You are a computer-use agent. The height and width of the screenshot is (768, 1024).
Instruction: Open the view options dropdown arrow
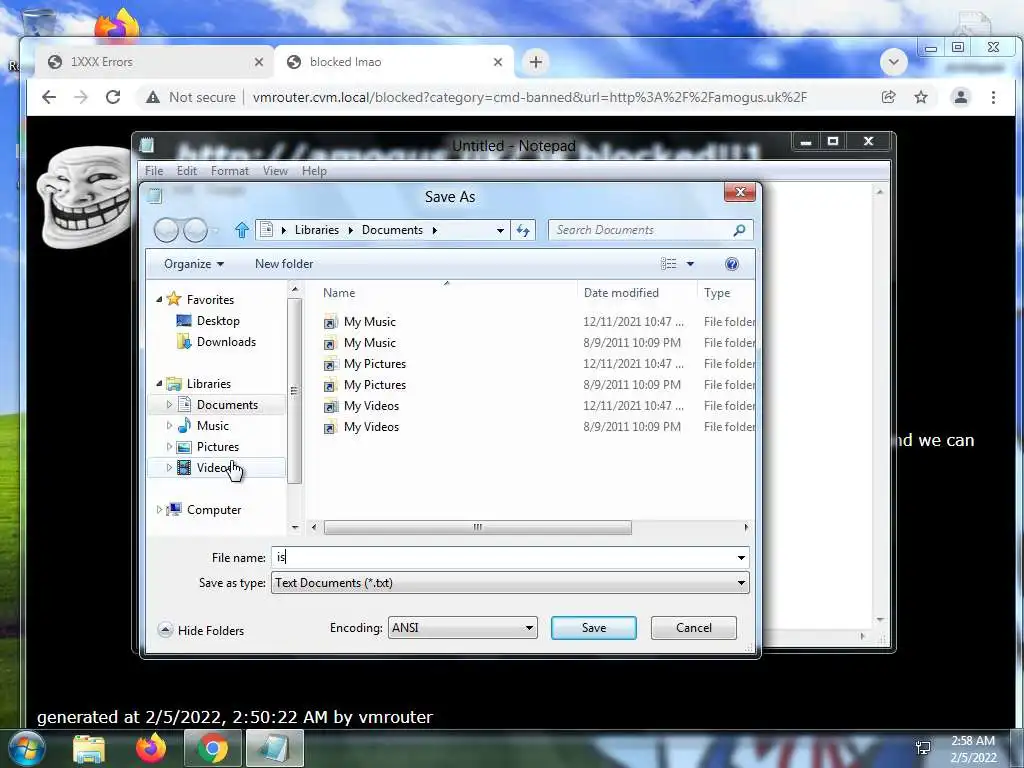[x=690, y=264]
